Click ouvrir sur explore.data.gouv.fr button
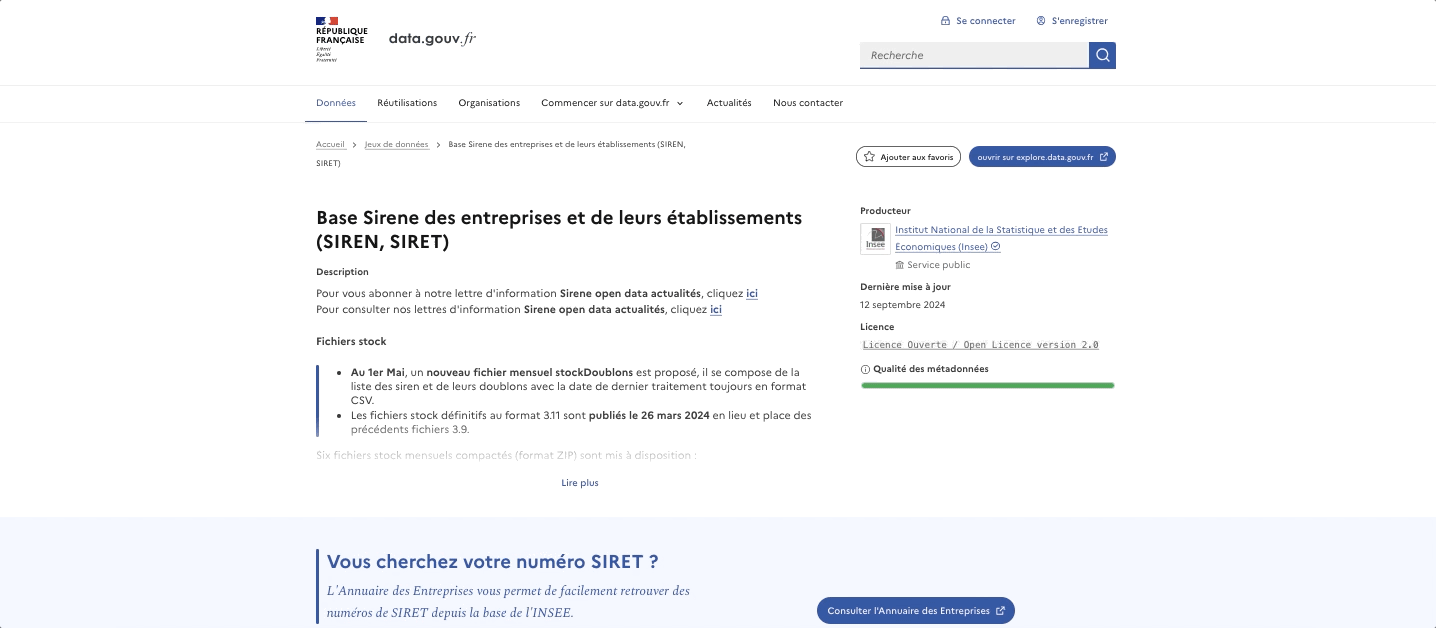The height and width of the screenshot is (628, 1436). (1042, 157)
